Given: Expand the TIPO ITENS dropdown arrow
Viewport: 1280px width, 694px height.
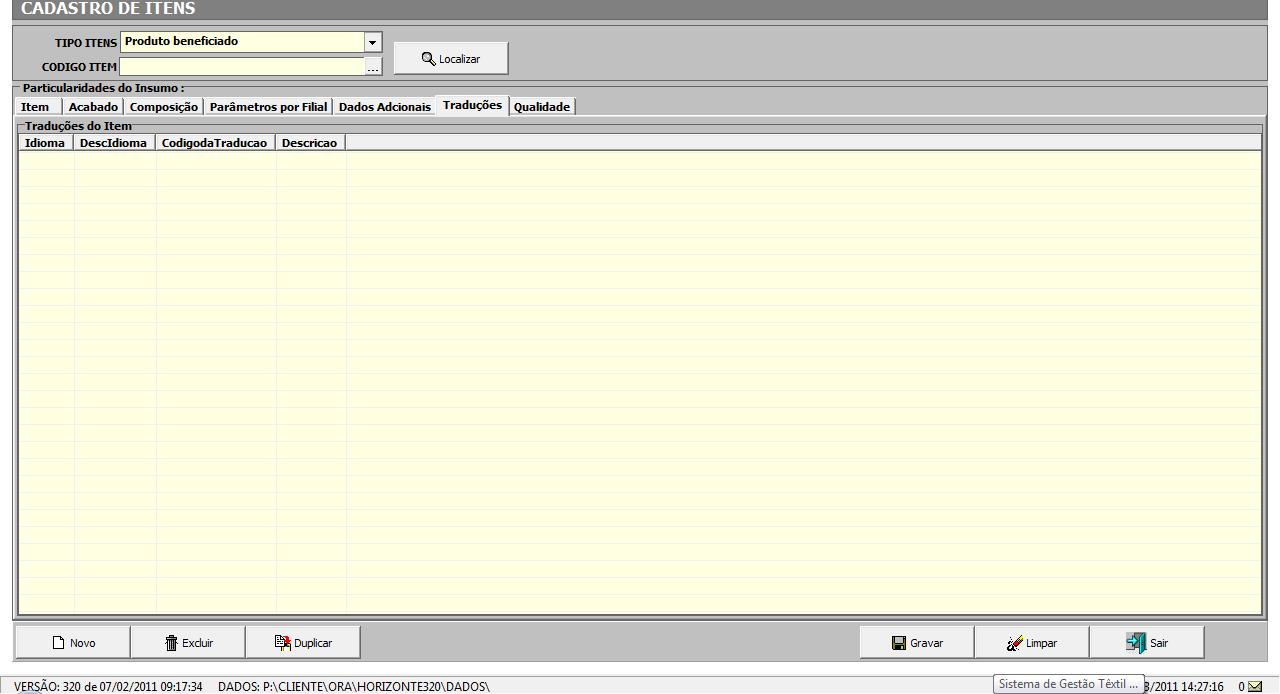Looking at the screenshot, I should pos(373,42).
